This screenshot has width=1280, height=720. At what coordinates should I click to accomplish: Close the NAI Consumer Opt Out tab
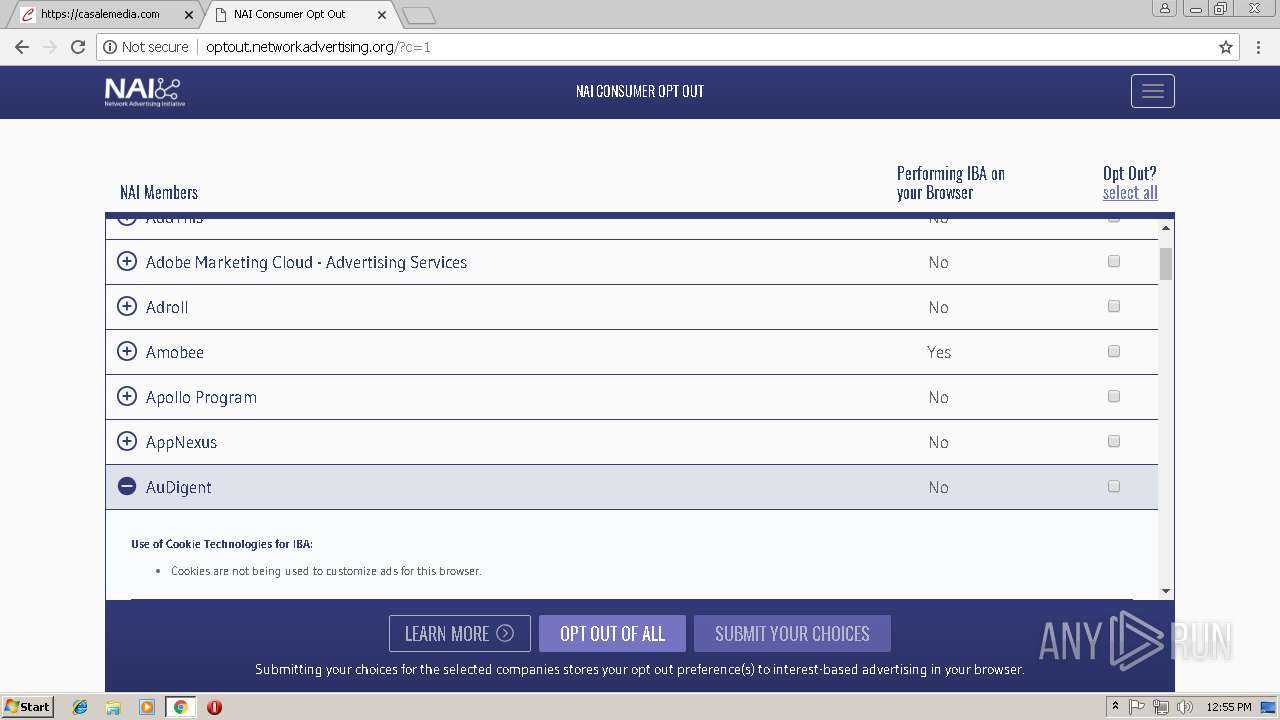tap(382, 15)
